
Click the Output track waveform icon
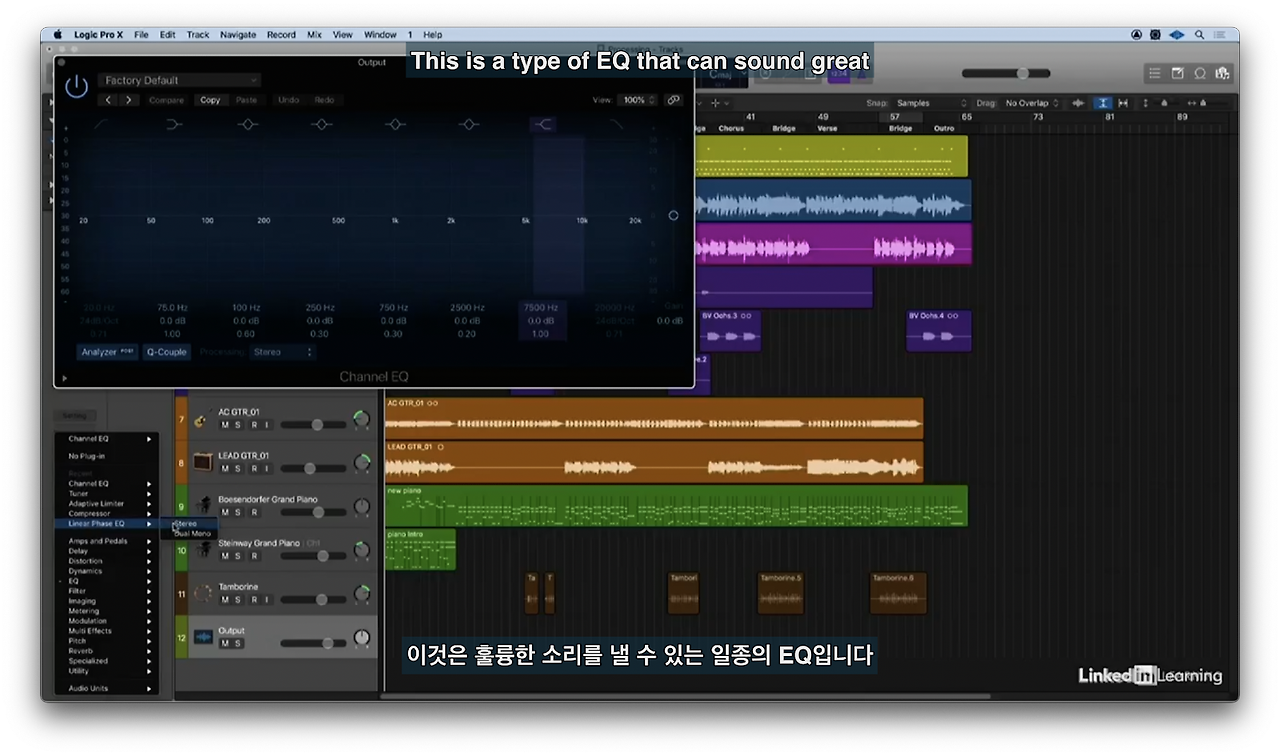click(x=203, y=637)
